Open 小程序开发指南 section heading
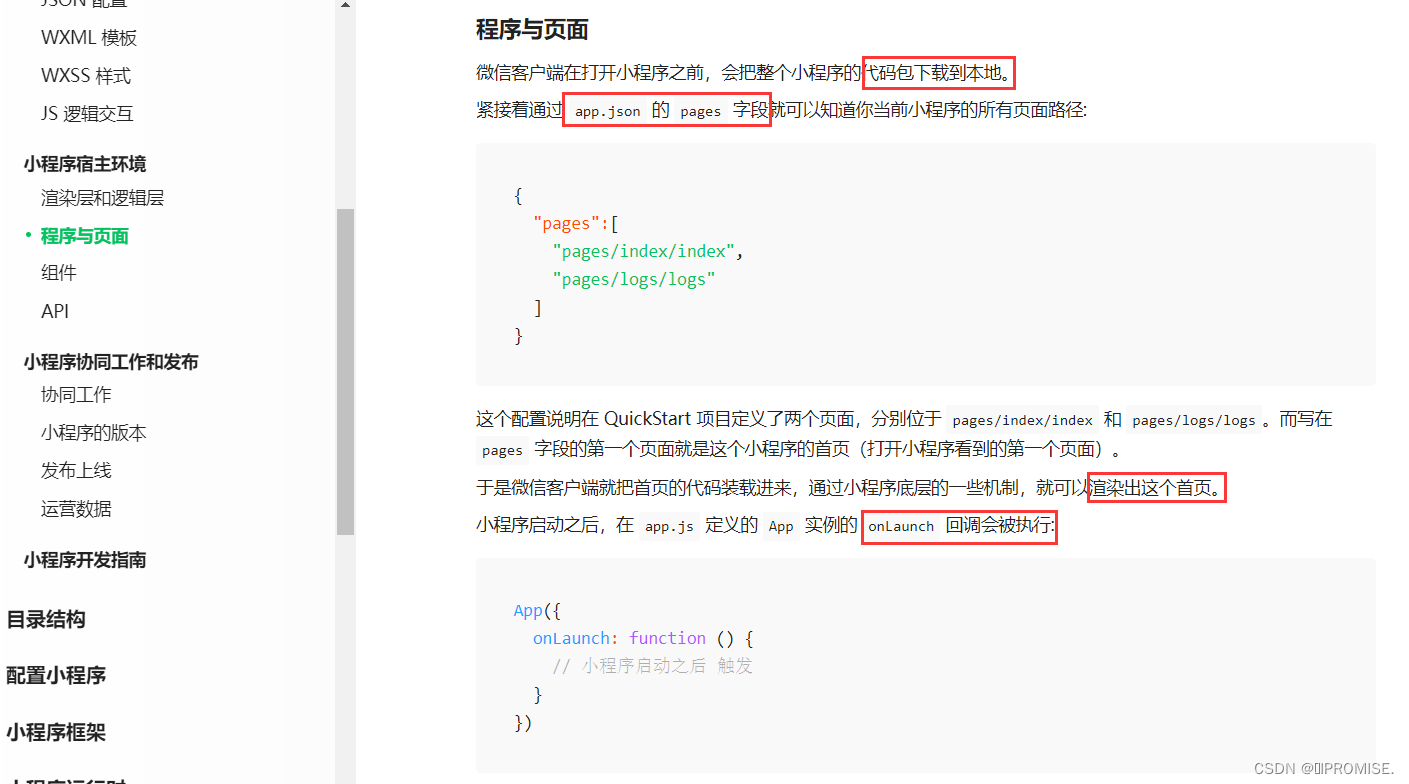Viewport: 1409px width, 784px height. 85,560
